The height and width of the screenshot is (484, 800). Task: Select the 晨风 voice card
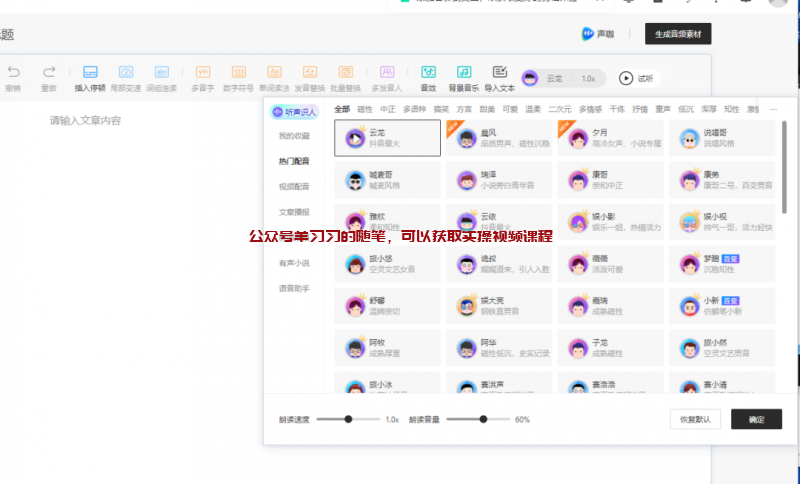(x=497, y=138)
